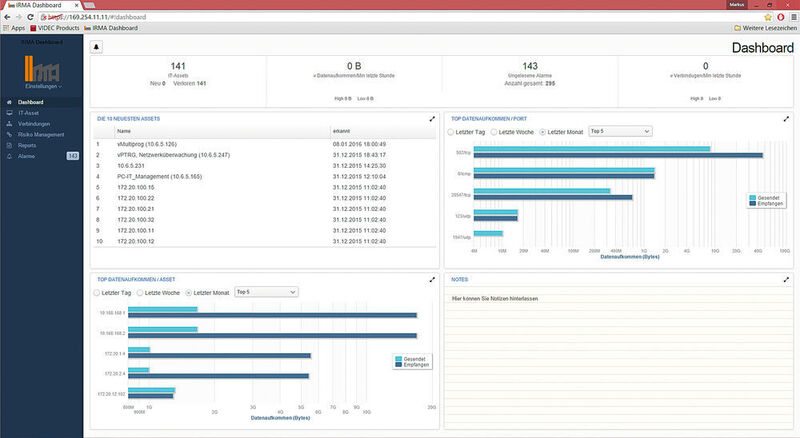The height and width of the screenshot is (438, 800).
Task: Open Verbindungen in the sidebar
Action: pos(34,124)
